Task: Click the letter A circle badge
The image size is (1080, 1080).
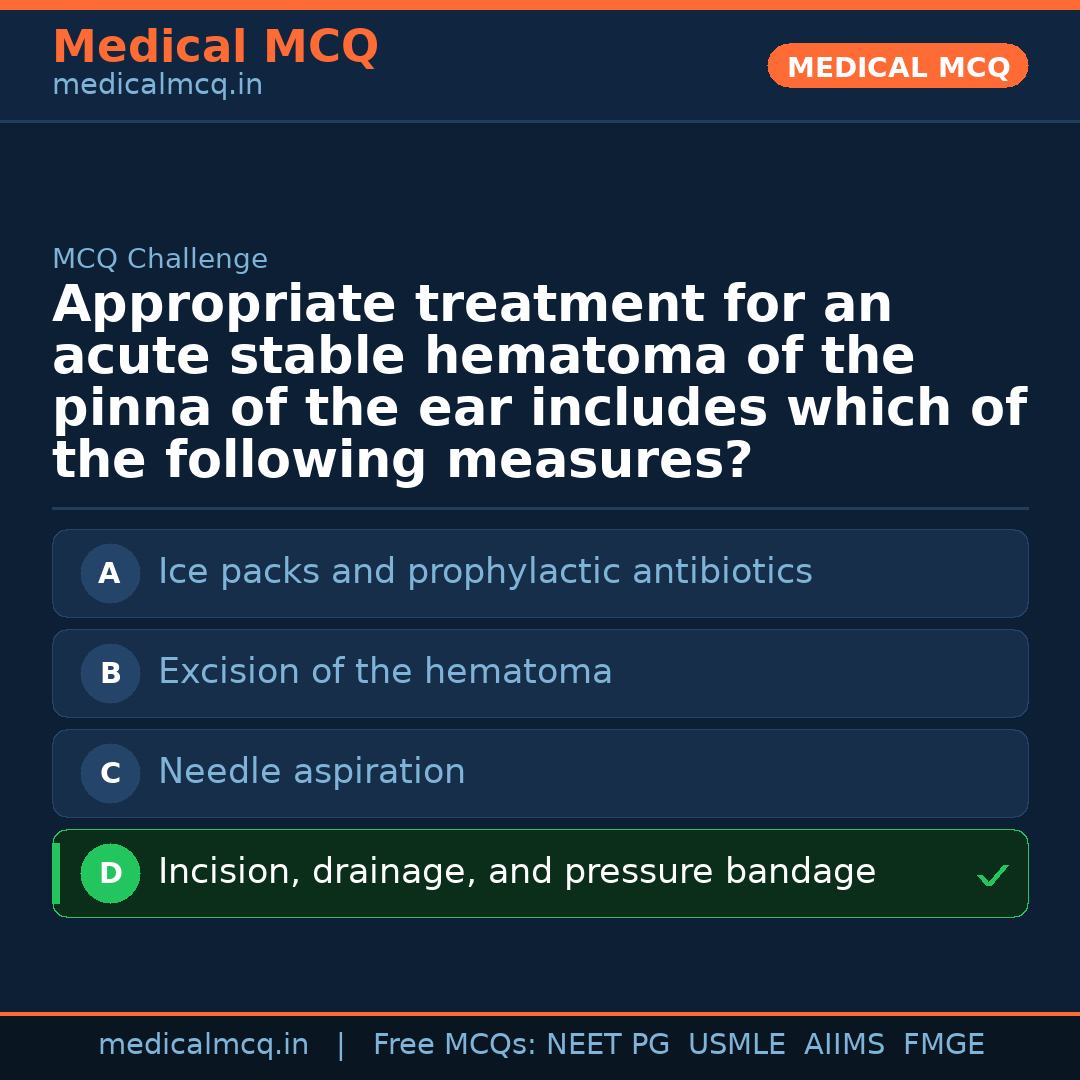Action: (x=110, y=574)
